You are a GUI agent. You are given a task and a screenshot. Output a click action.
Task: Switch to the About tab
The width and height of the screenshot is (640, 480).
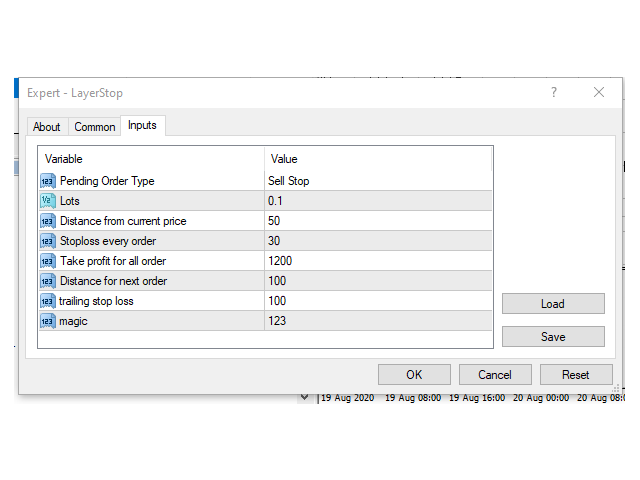(x=47, y=127)
